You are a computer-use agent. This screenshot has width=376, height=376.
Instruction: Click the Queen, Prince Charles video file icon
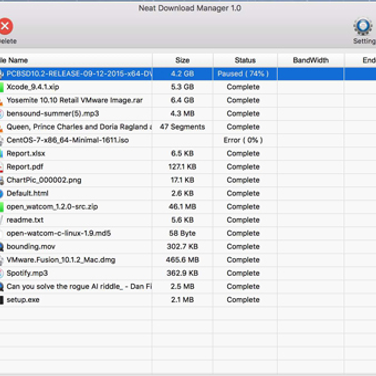point(2,127)
